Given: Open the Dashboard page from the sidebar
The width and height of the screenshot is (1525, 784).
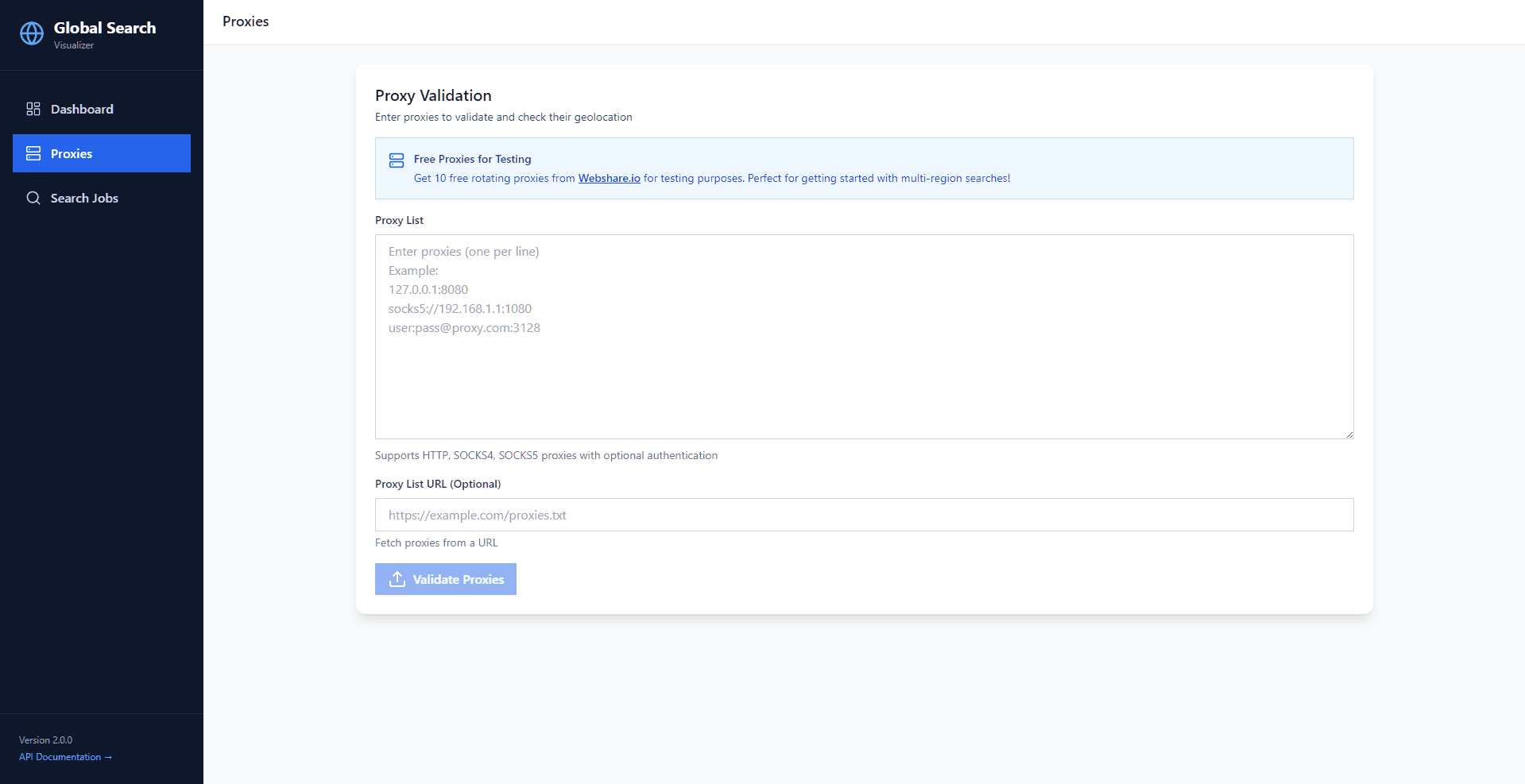Looking at the screenshot, I should point(82,109).
